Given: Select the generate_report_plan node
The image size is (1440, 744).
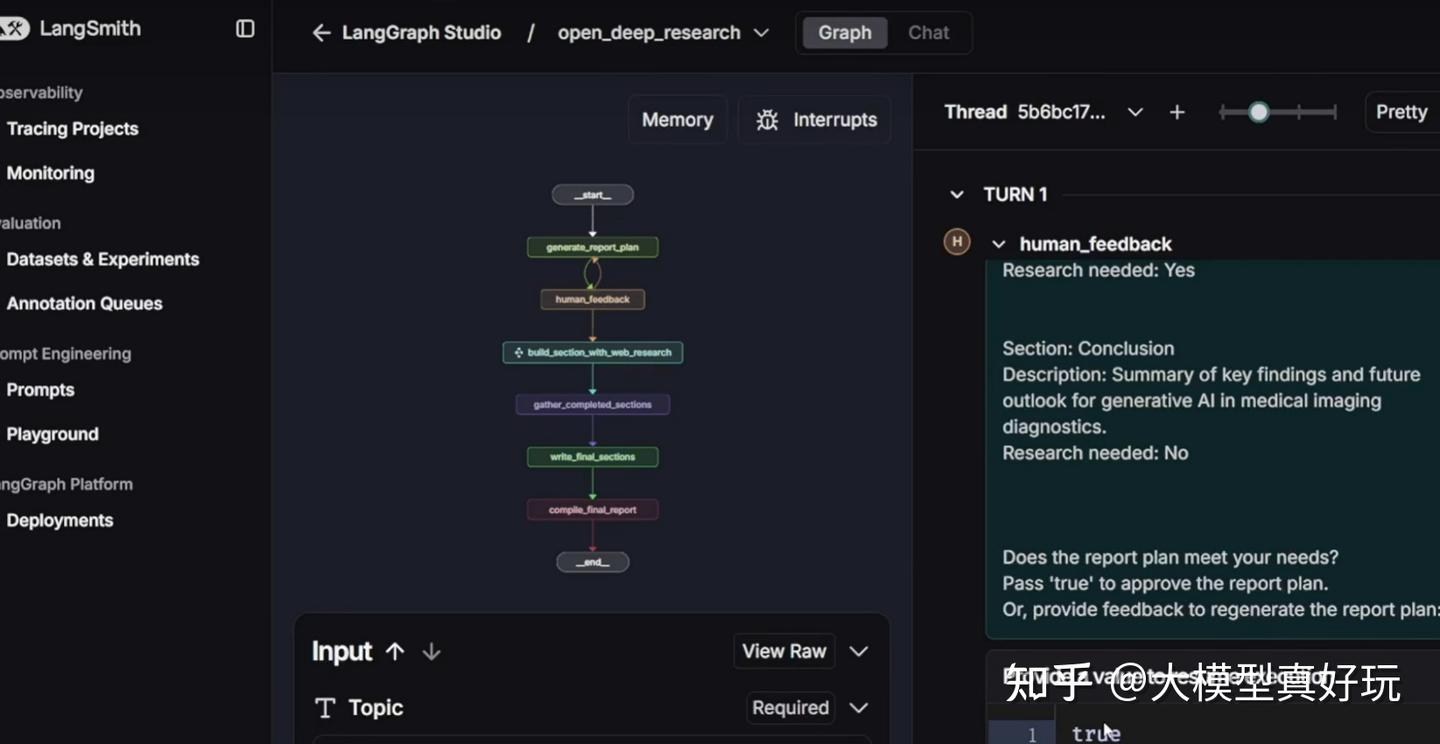Looking at the screenshot, I should tap(592, 247).
